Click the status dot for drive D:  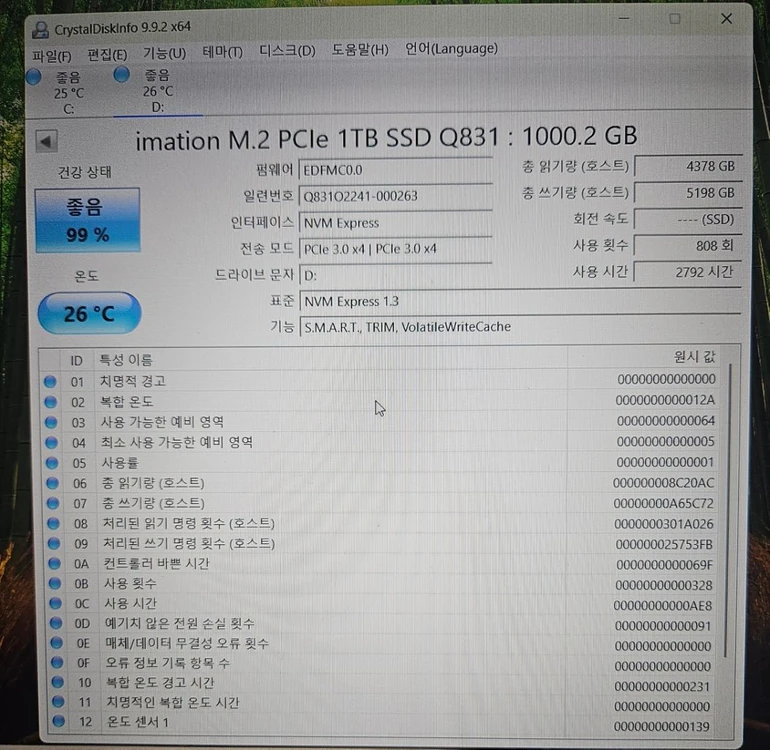(x=121, y=74)
